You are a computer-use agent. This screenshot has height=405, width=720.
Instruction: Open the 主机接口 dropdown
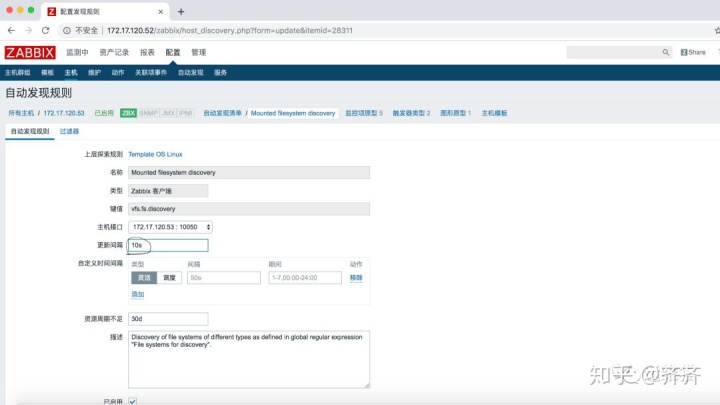170,227
